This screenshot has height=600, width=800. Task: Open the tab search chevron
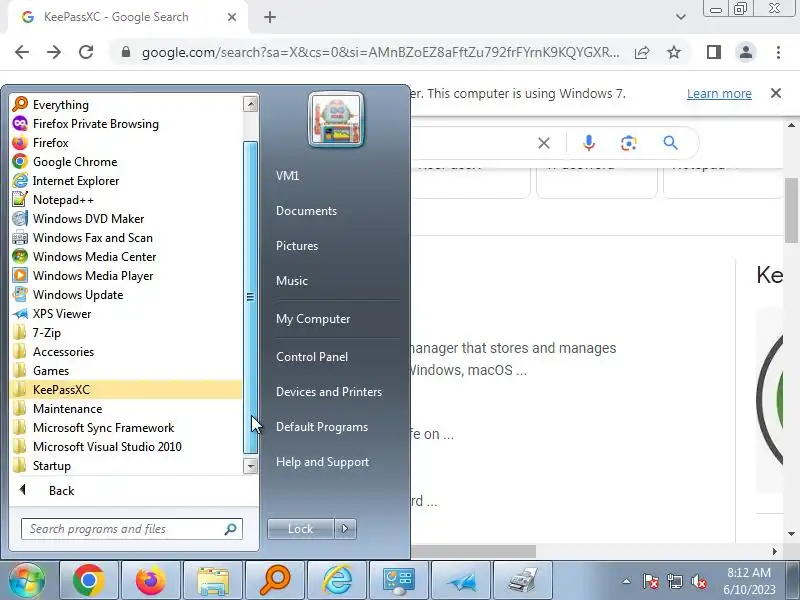click(680, 17)
